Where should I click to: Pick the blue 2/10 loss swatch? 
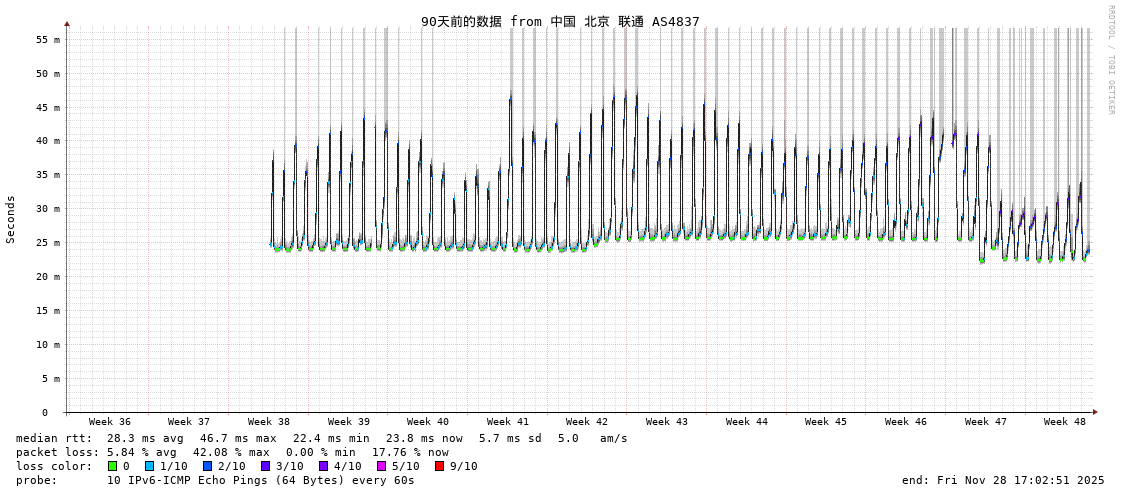(x=207, y=466)
